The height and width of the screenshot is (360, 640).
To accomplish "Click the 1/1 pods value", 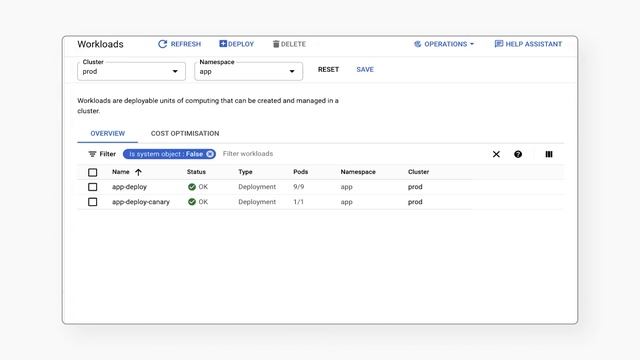I will click(298, 202).
